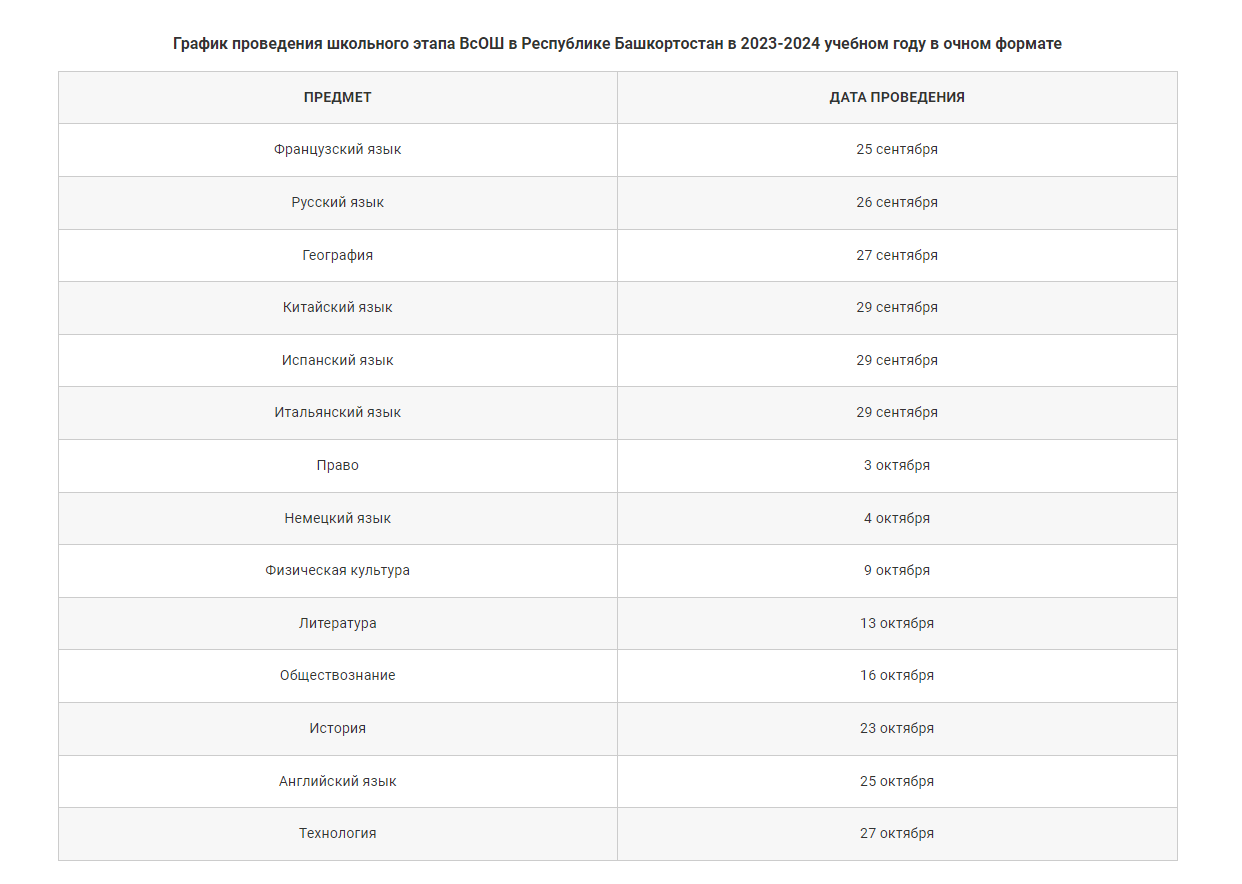The width and height of the screenshot is (1242, 884).
Task: Select the Русский язык subject cell
Action: (x=338, y=203)
